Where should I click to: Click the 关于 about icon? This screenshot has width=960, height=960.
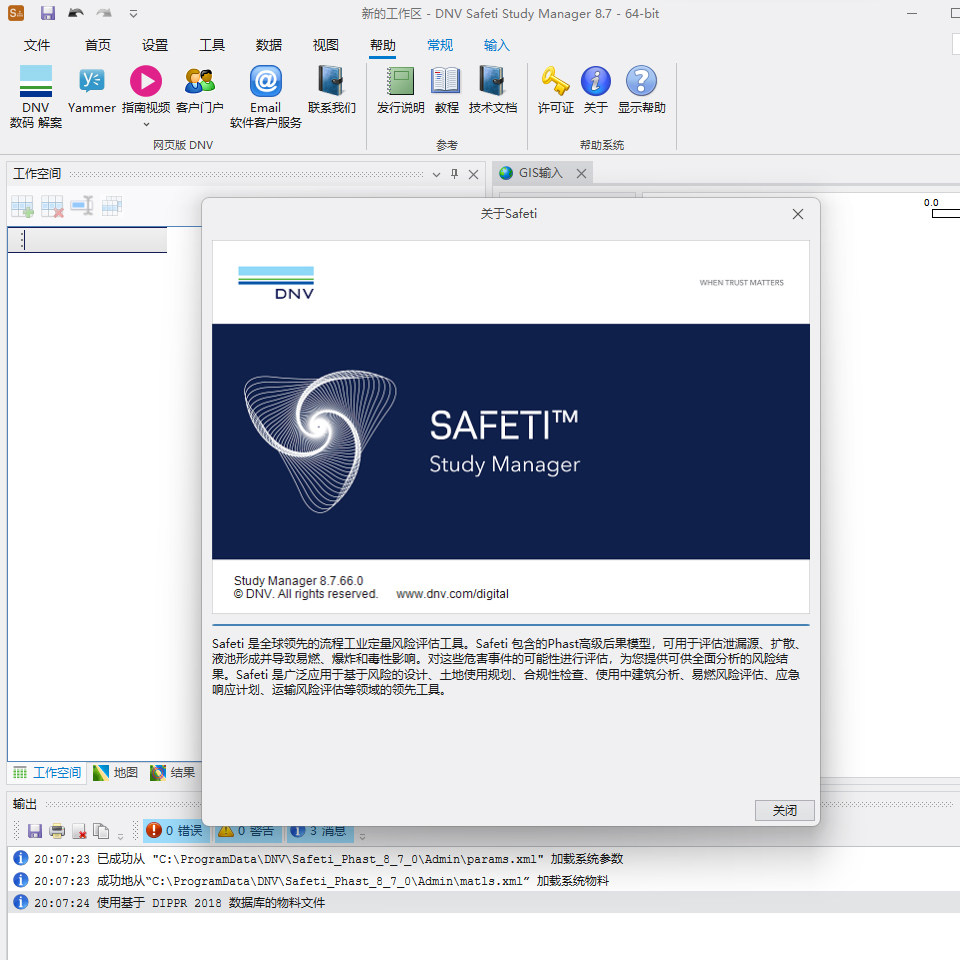596,90
